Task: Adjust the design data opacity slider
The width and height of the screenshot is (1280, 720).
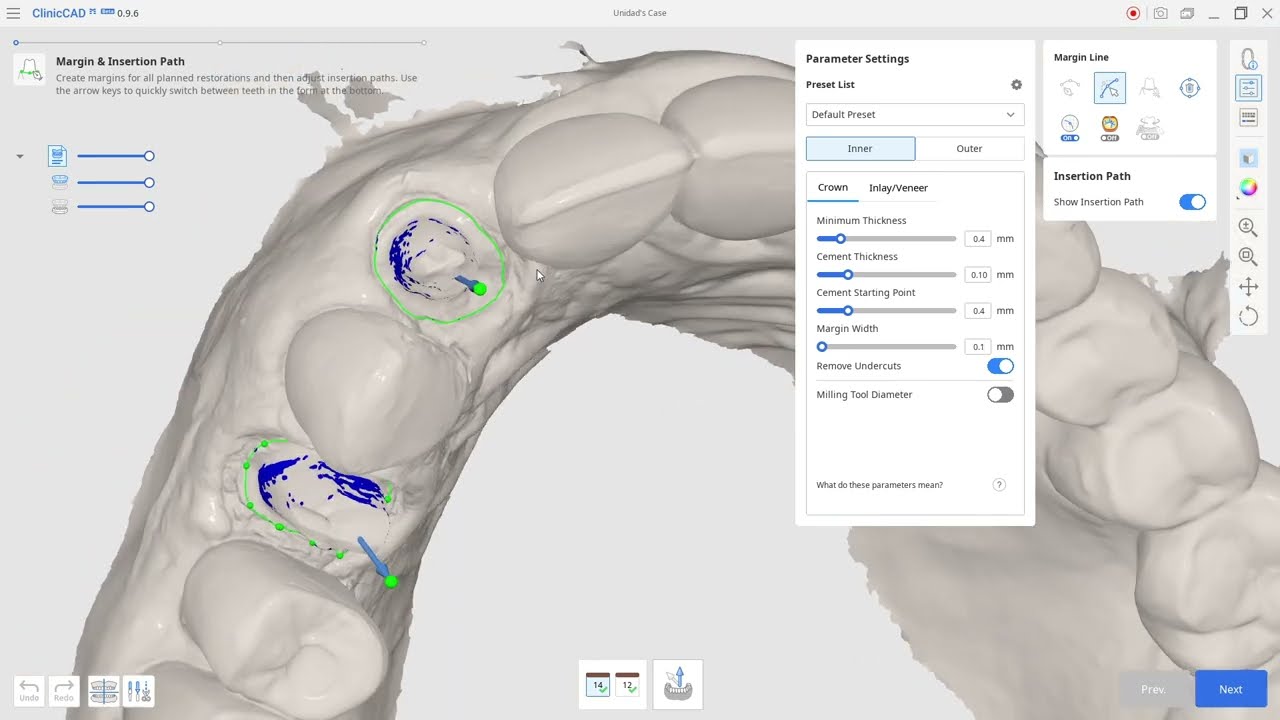Action: (x=115, y=156)
